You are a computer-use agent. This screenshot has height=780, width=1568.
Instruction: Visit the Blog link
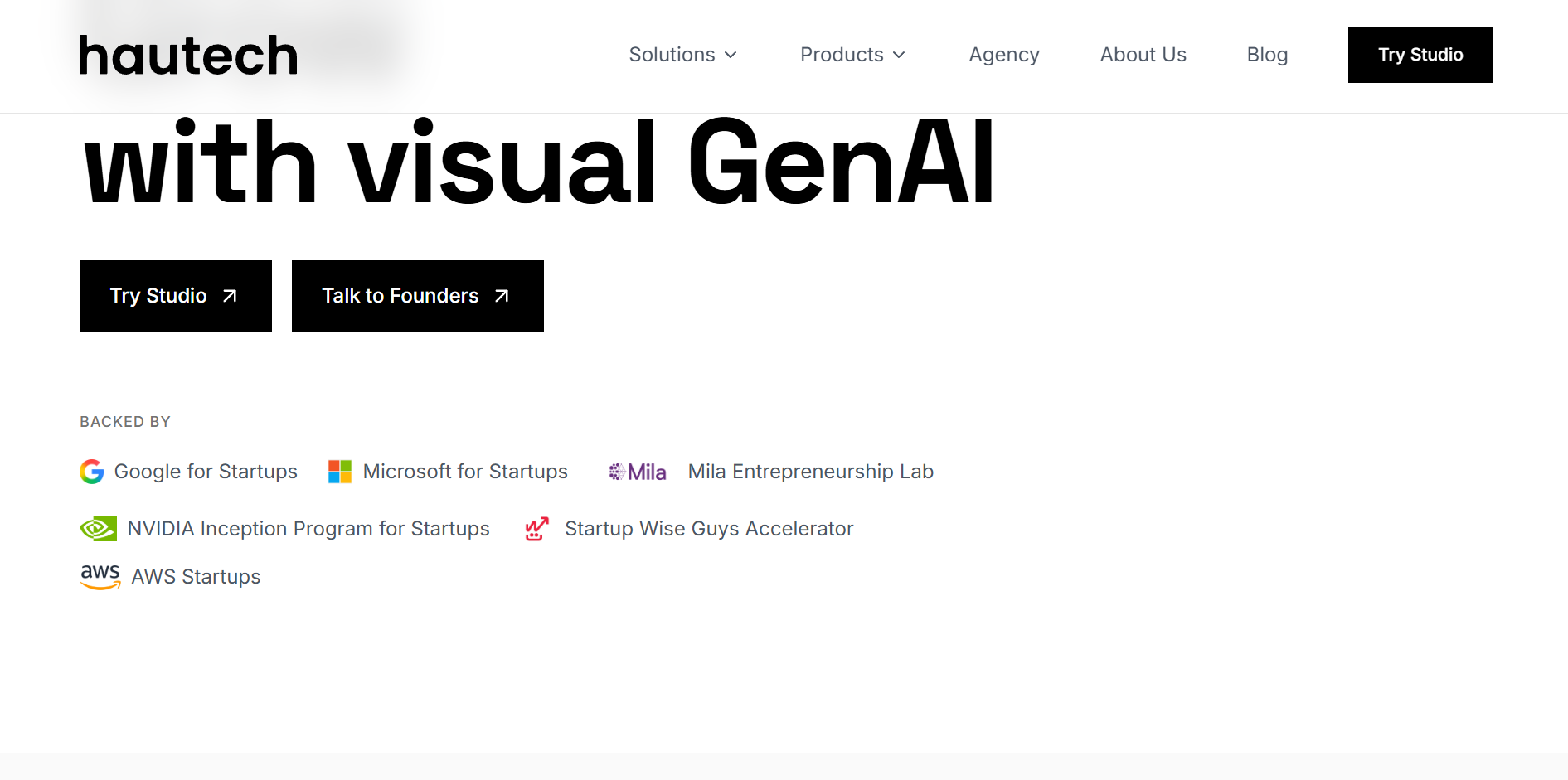(x=1267, y=55)
